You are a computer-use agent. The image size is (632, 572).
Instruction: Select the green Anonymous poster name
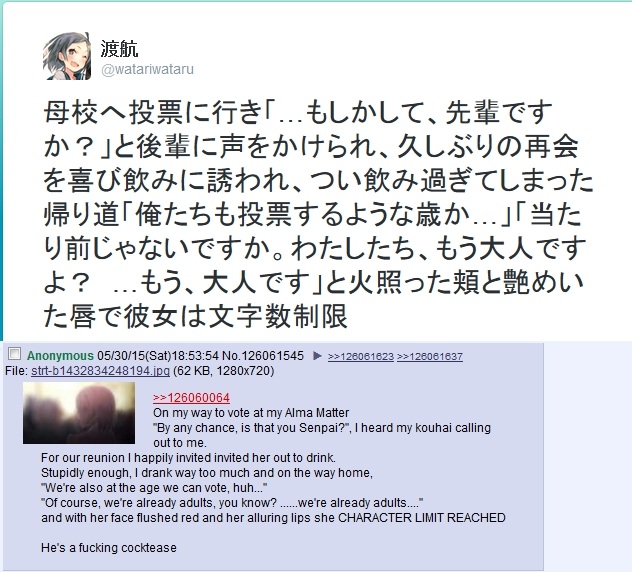click(60, 356)
